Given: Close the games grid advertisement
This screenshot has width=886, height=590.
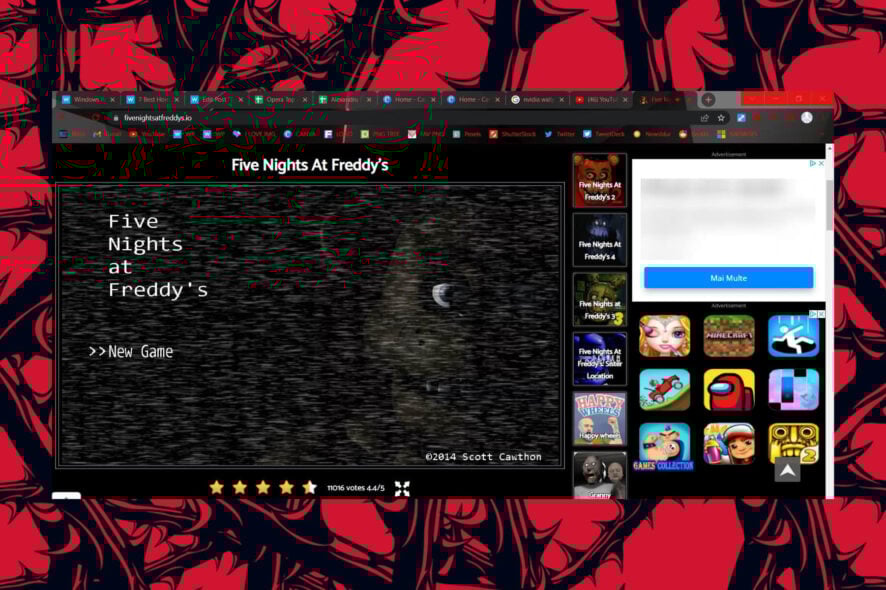Looking at the screenshot, I should point(822,314).
